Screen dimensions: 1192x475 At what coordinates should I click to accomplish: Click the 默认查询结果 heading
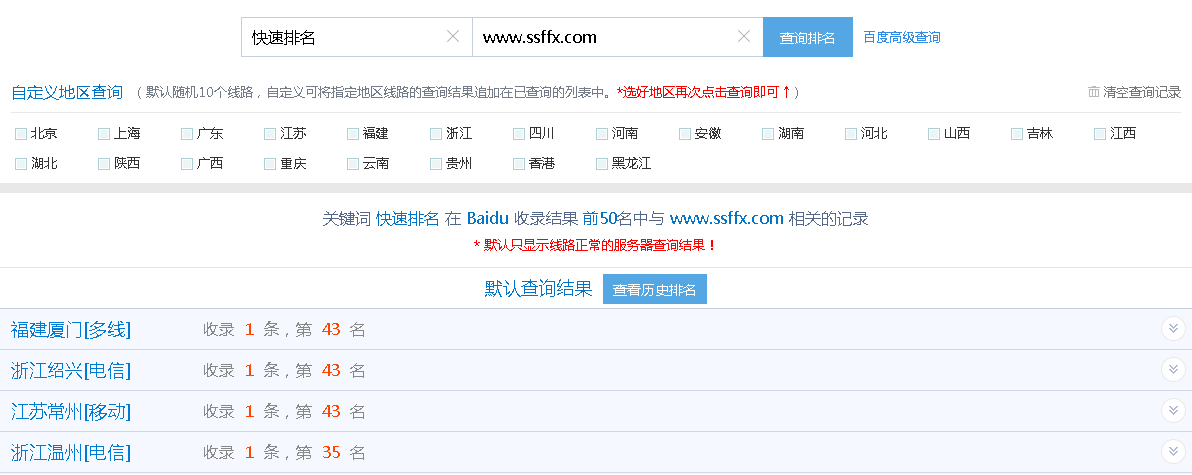coord(538,289)
